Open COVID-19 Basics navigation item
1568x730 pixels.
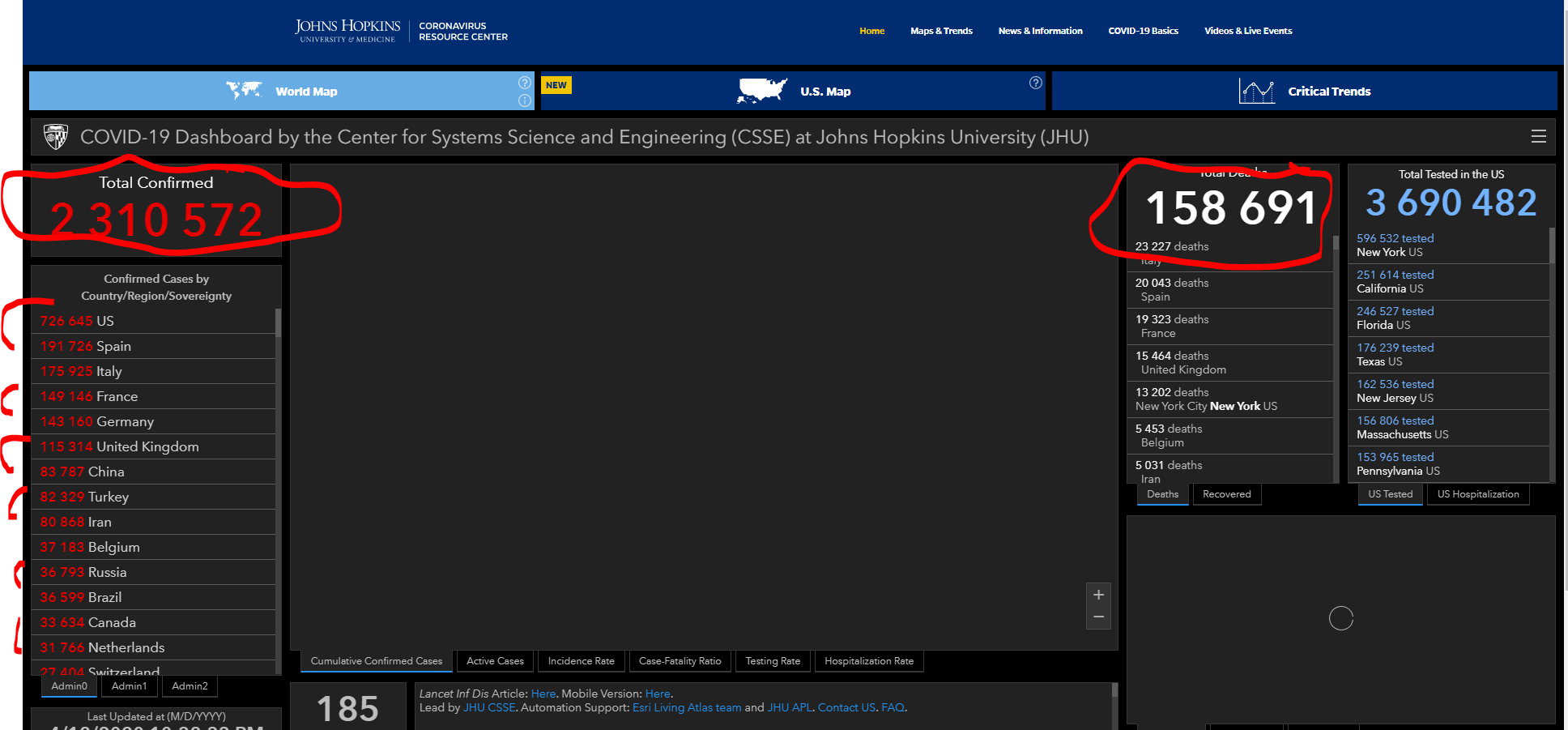[1143, 31]
